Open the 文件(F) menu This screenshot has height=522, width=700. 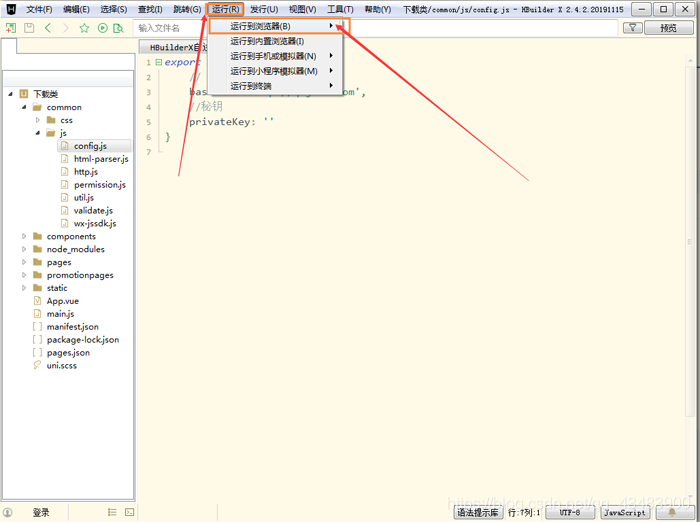click(39, 9)
